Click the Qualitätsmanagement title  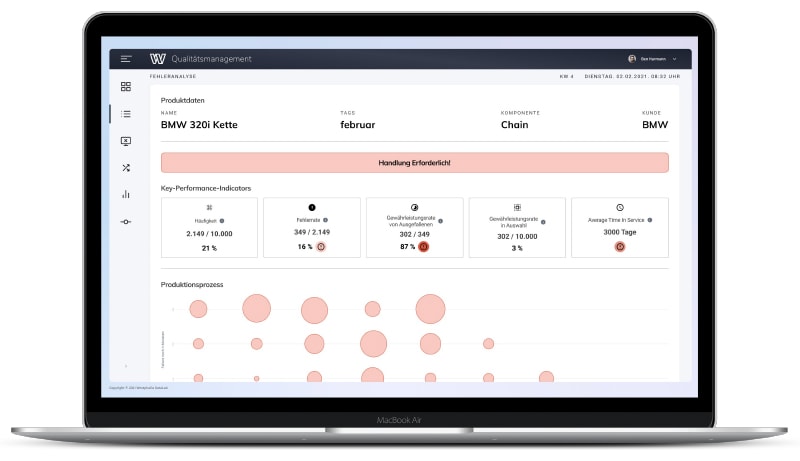211,59
